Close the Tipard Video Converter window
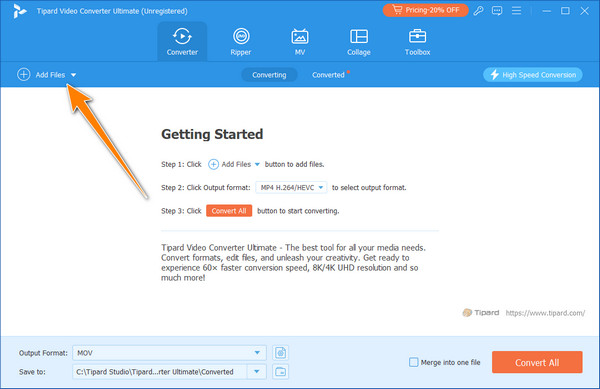Viewport: 600px width, 389px height. [584, 11]
